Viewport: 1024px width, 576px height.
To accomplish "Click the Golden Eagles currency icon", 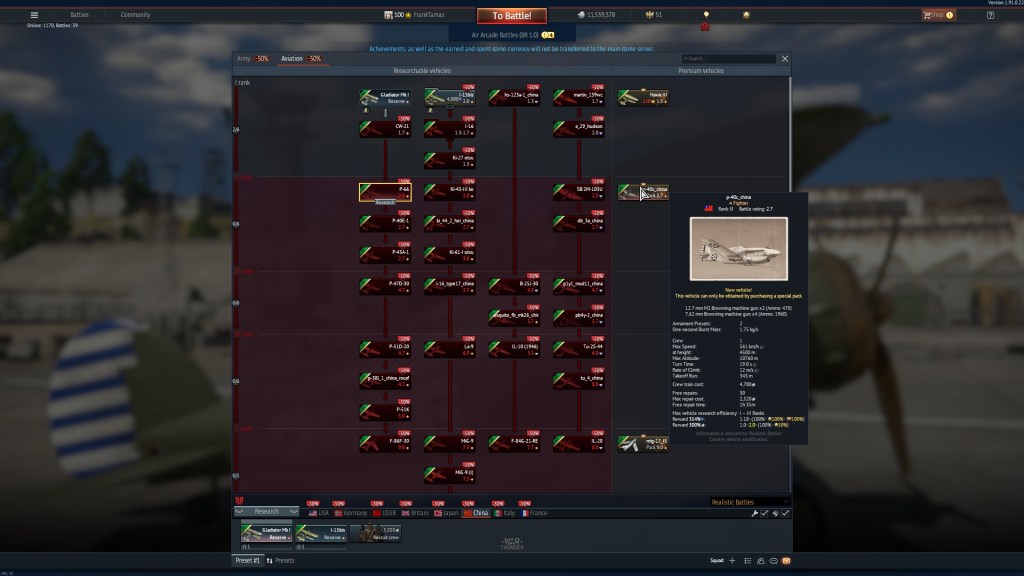I will coord(646,15).
